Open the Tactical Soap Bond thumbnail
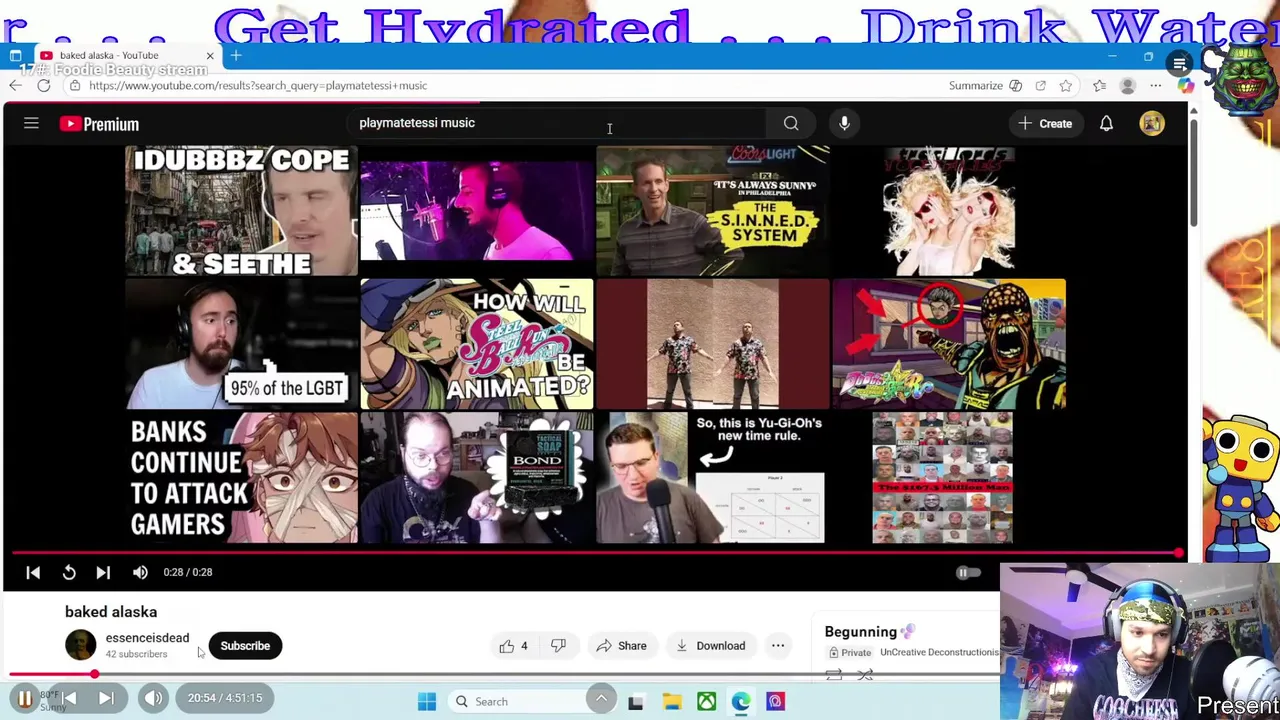This screenshot has width=1280, height=720. click(x=477, y=478)
